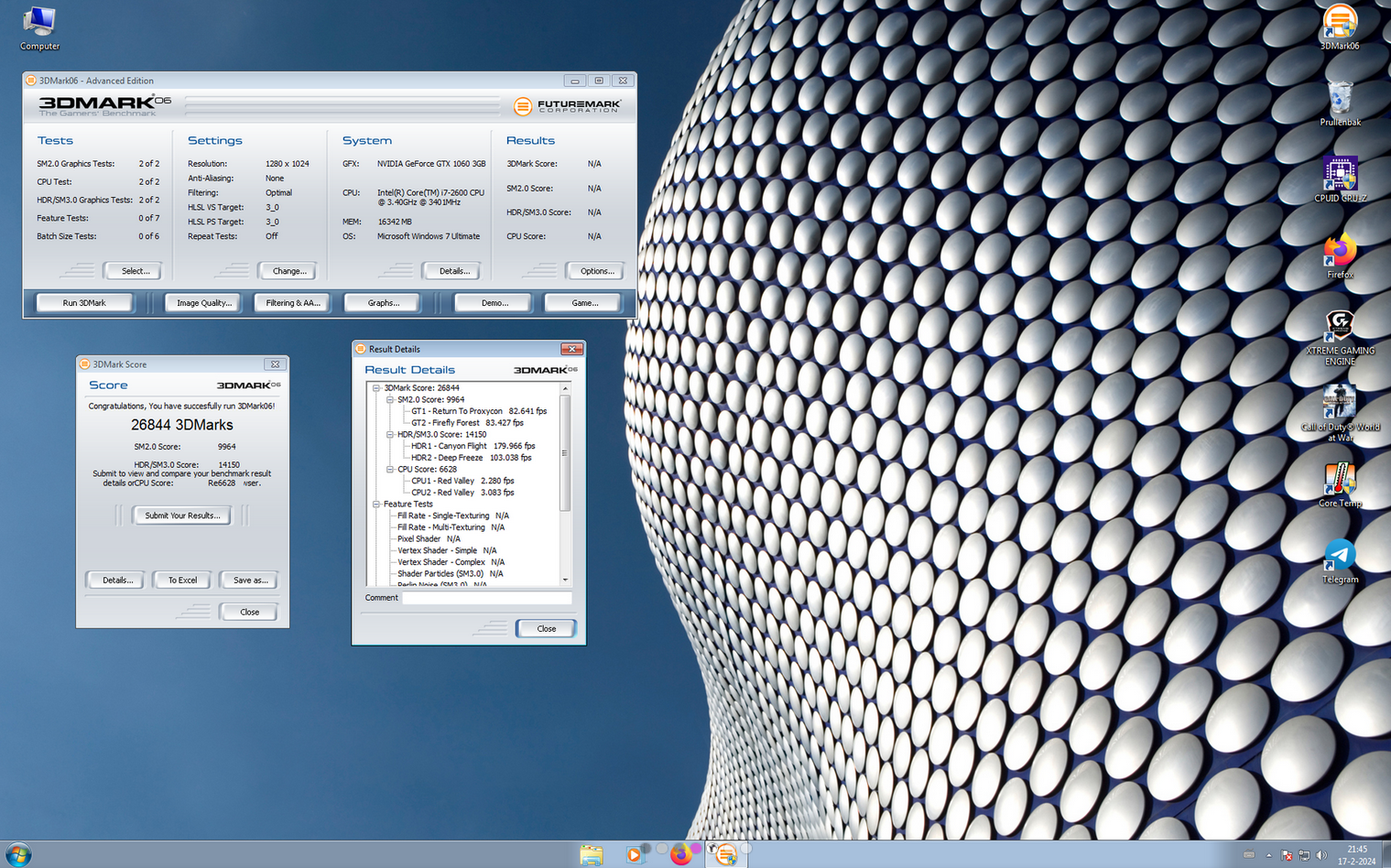Select Fill Rate - Multi-Texturing row
The image size is (1391, 868).
point(451,527)
